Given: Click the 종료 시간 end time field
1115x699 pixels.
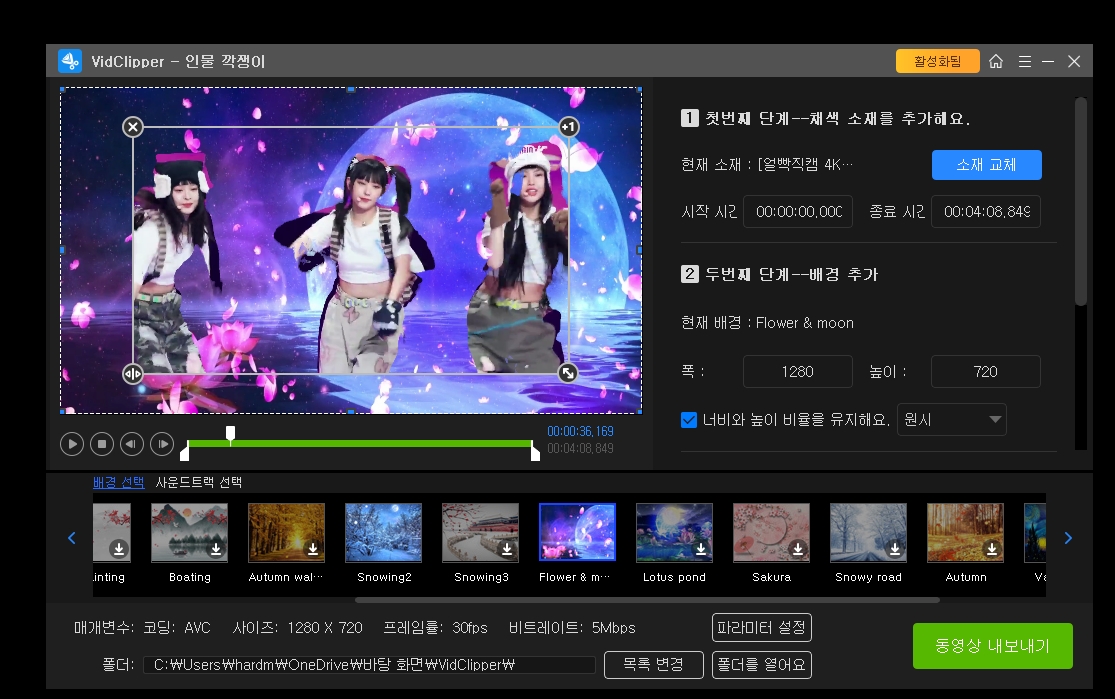Looking at the screenshot, I should [986, 212].
